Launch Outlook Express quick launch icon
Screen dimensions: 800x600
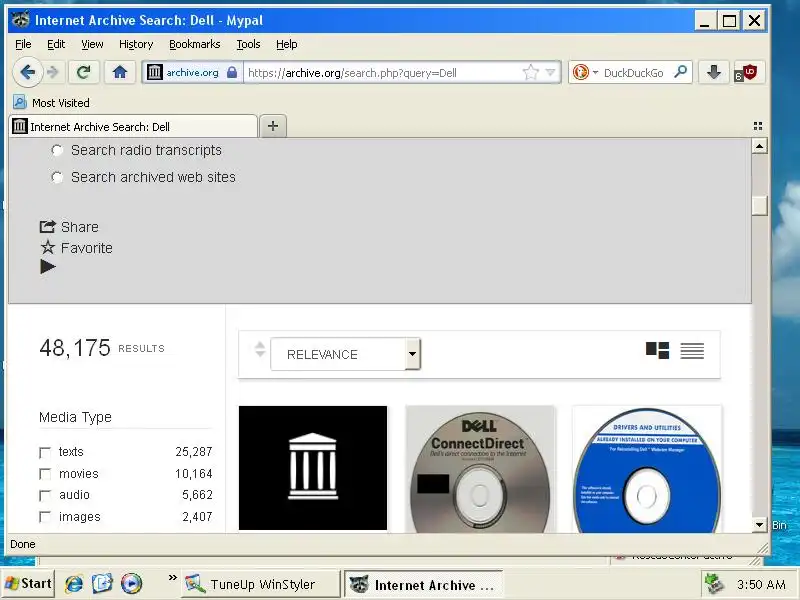coord(102,584)
